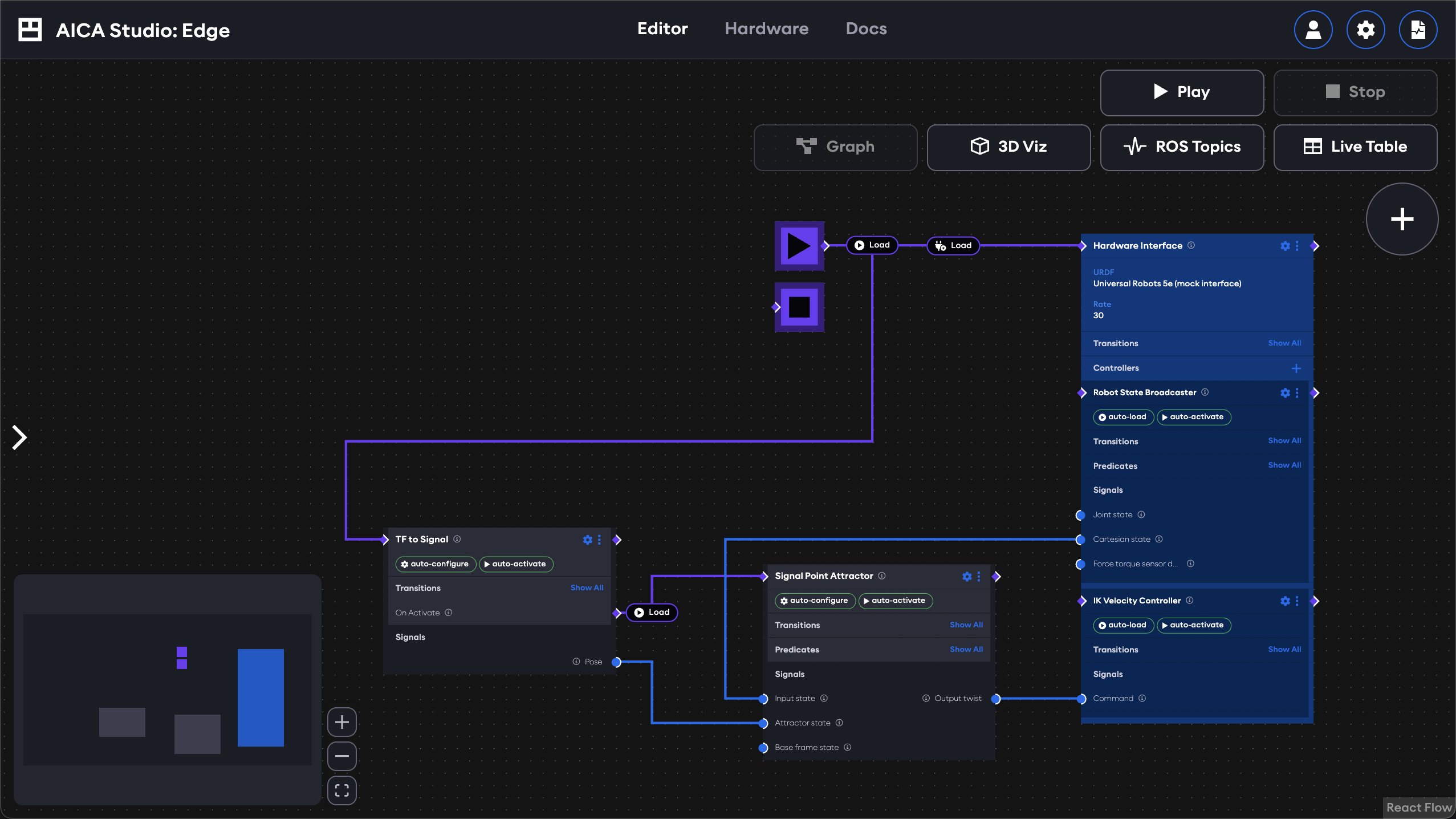Click the purple stop node
1456x819 pixels.
799,307
